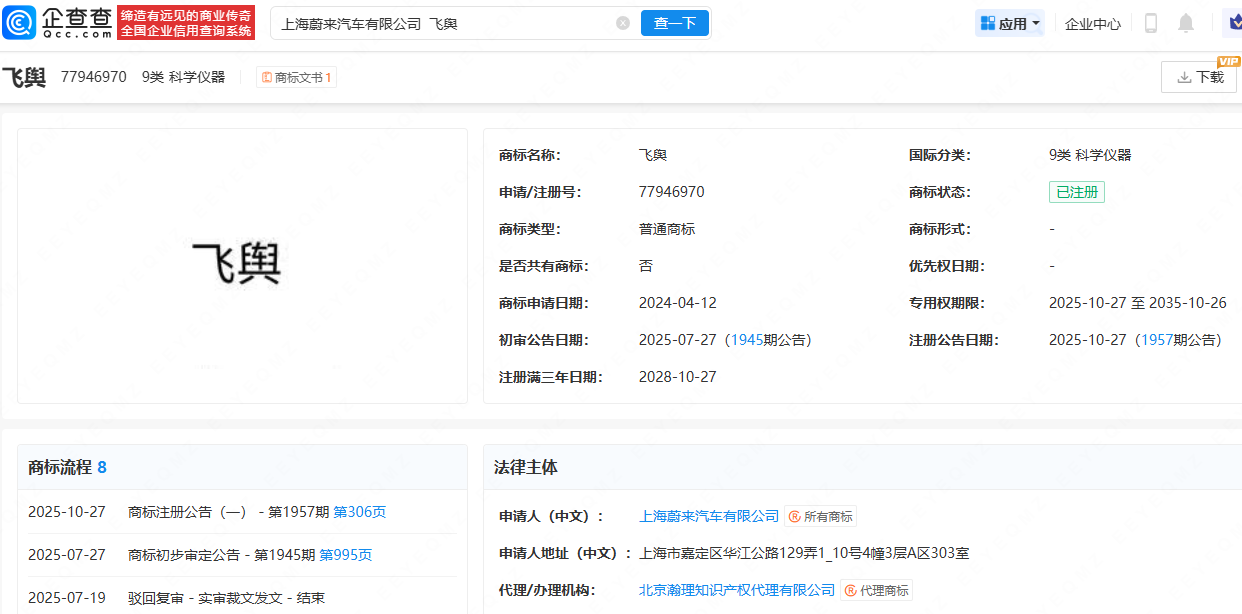Click the 飞舆 trademark image thumbnail

click(237, 265)
